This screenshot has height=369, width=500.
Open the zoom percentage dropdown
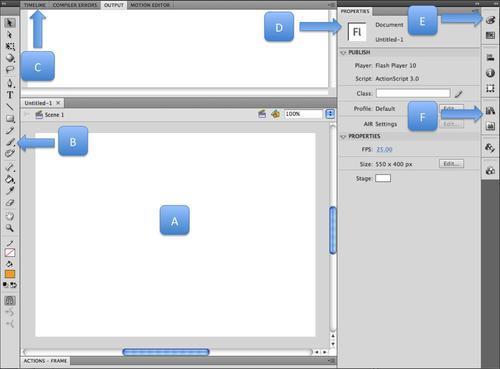click(x=330, y=114)
